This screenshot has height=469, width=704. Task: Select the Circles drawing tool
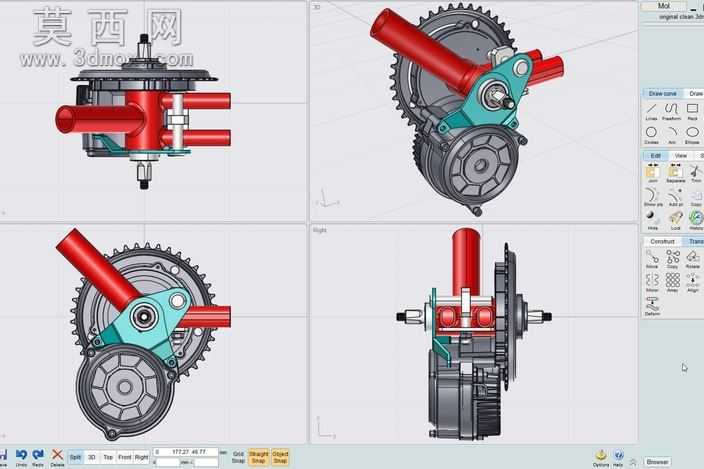(651, 135)
